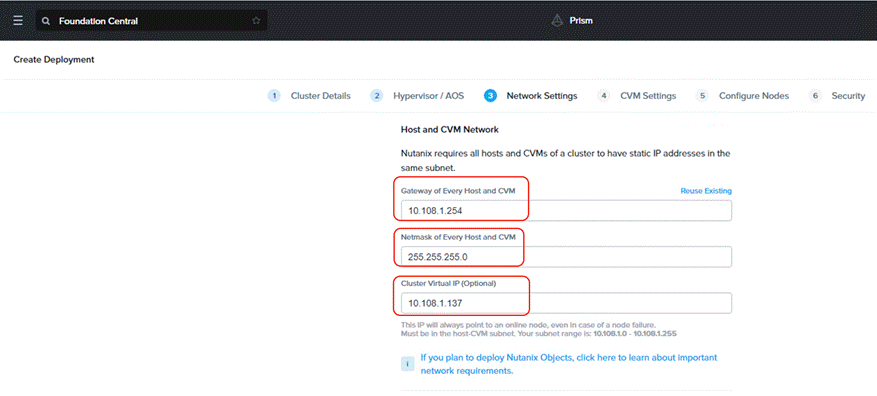Focus the Gateway of Every Host and CVM field
This screenshot has width=877, height=396.
pyautogui.click(x=566, y=211)
